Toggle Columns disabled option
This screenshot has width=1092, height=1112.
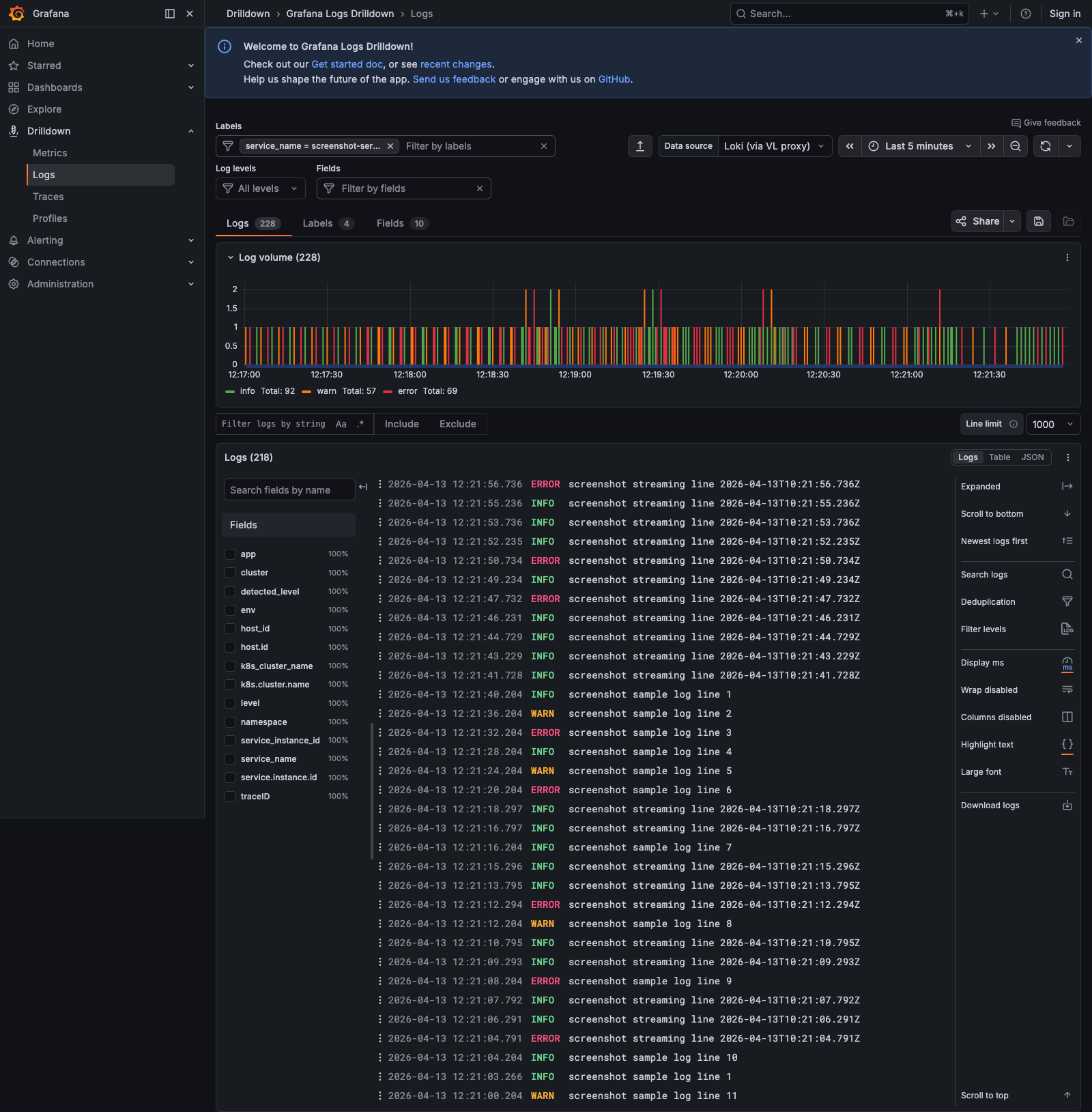tap(1067, 717)
